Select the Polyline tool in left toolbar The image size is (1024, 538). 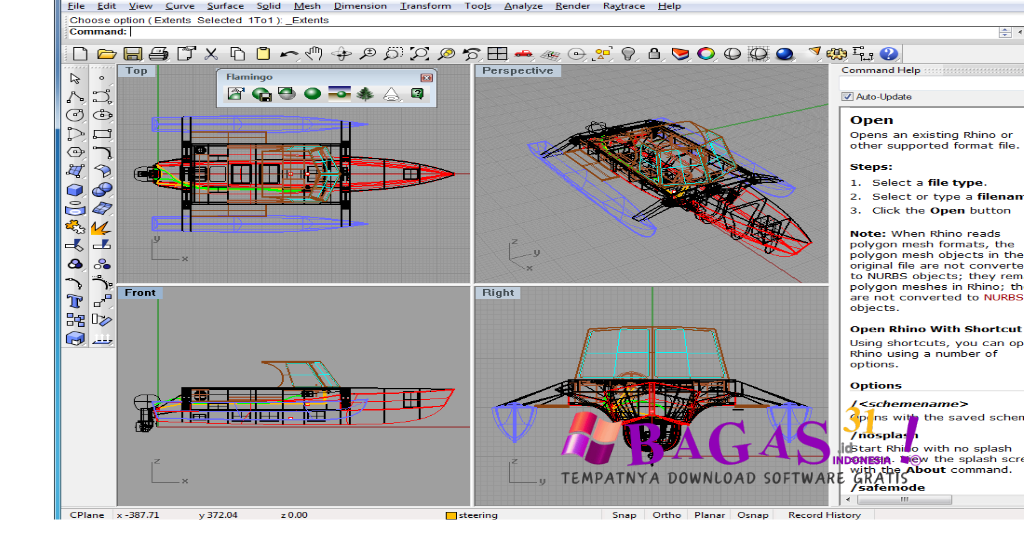click(75, 97)
